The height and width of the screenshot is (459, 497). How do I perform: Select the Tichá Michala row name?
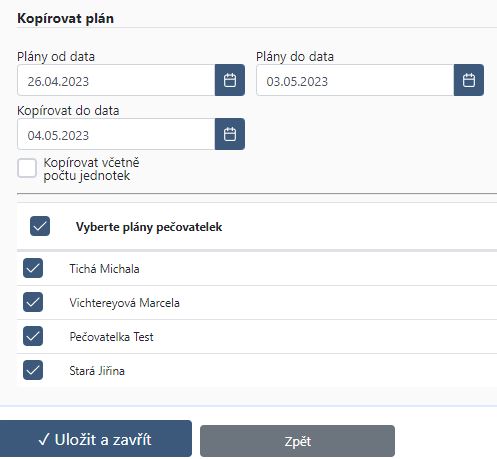pyautogui.click(x=104, y=269)
